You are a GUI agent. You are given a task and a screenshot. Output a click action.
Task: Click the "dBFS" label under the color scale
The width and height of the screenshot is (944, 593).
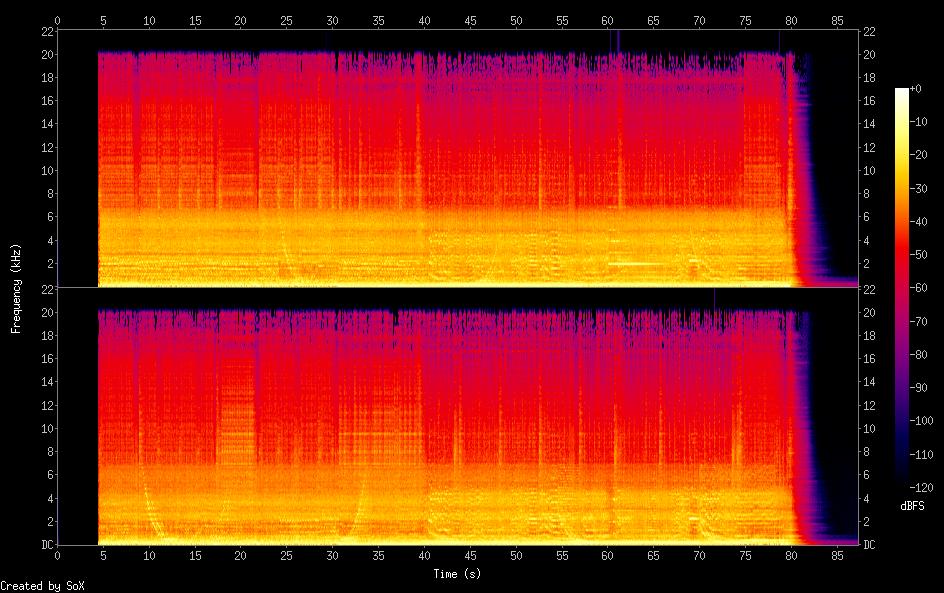pyautogui.click(x=912, y=506)
